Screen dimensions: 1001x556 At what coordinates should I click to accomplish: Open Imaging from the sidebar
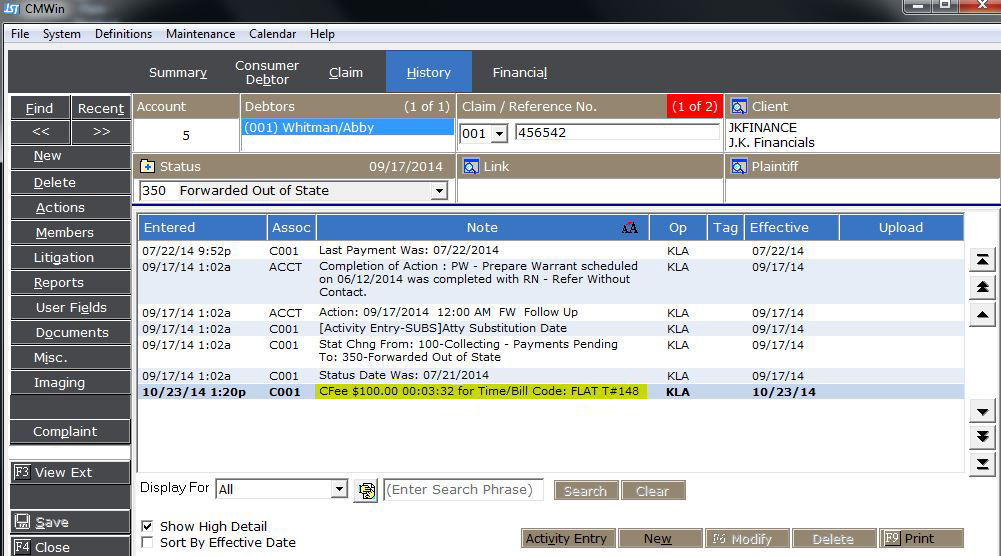70,382
